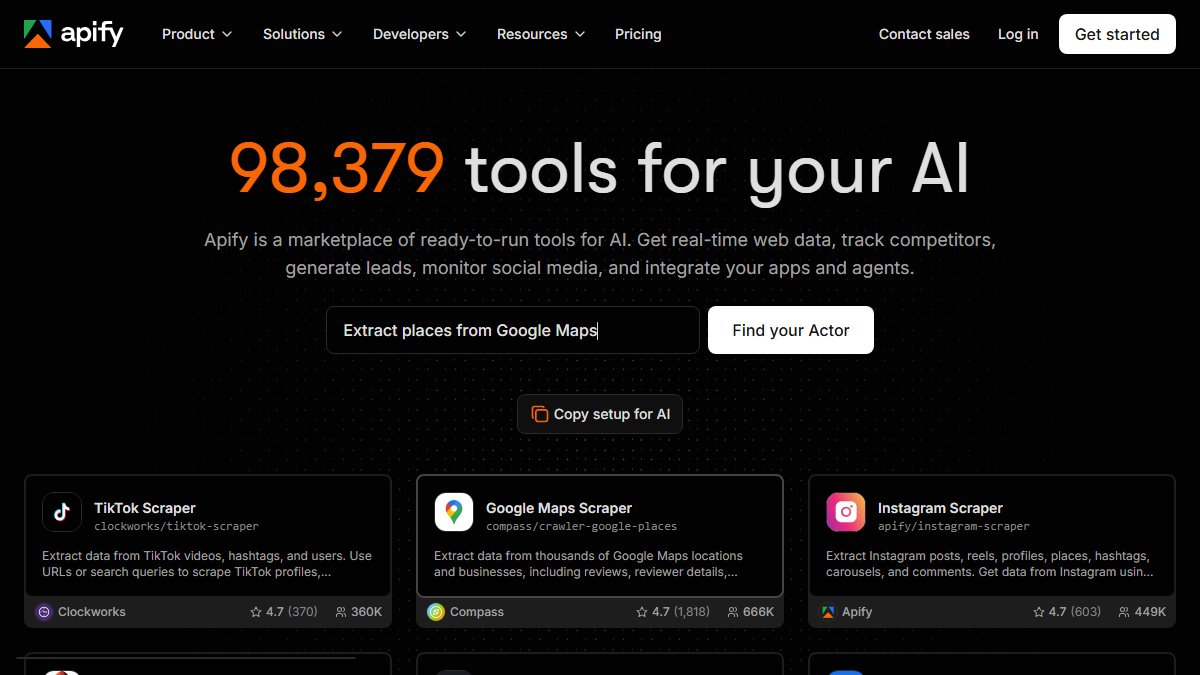Click the star rating icon on TikTok Scraper
The width and height of the screenshot is (1200, 675).
click(256, 612)
